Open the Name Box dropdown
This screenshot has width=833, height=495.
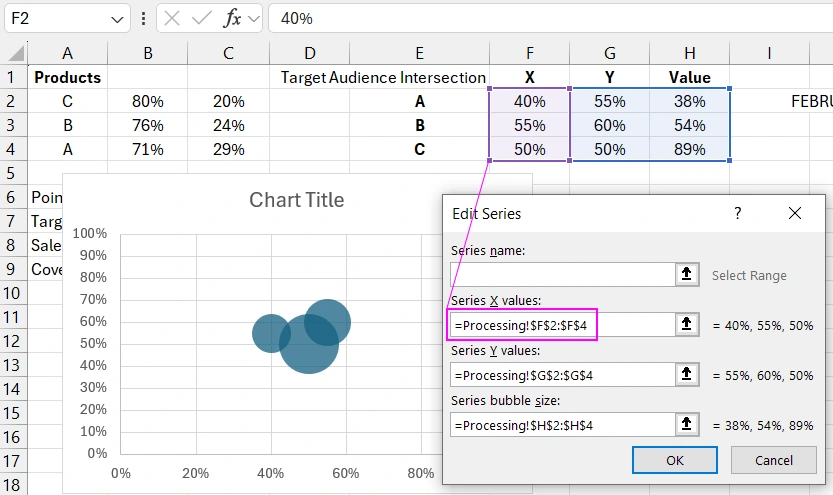pos(118,18)
